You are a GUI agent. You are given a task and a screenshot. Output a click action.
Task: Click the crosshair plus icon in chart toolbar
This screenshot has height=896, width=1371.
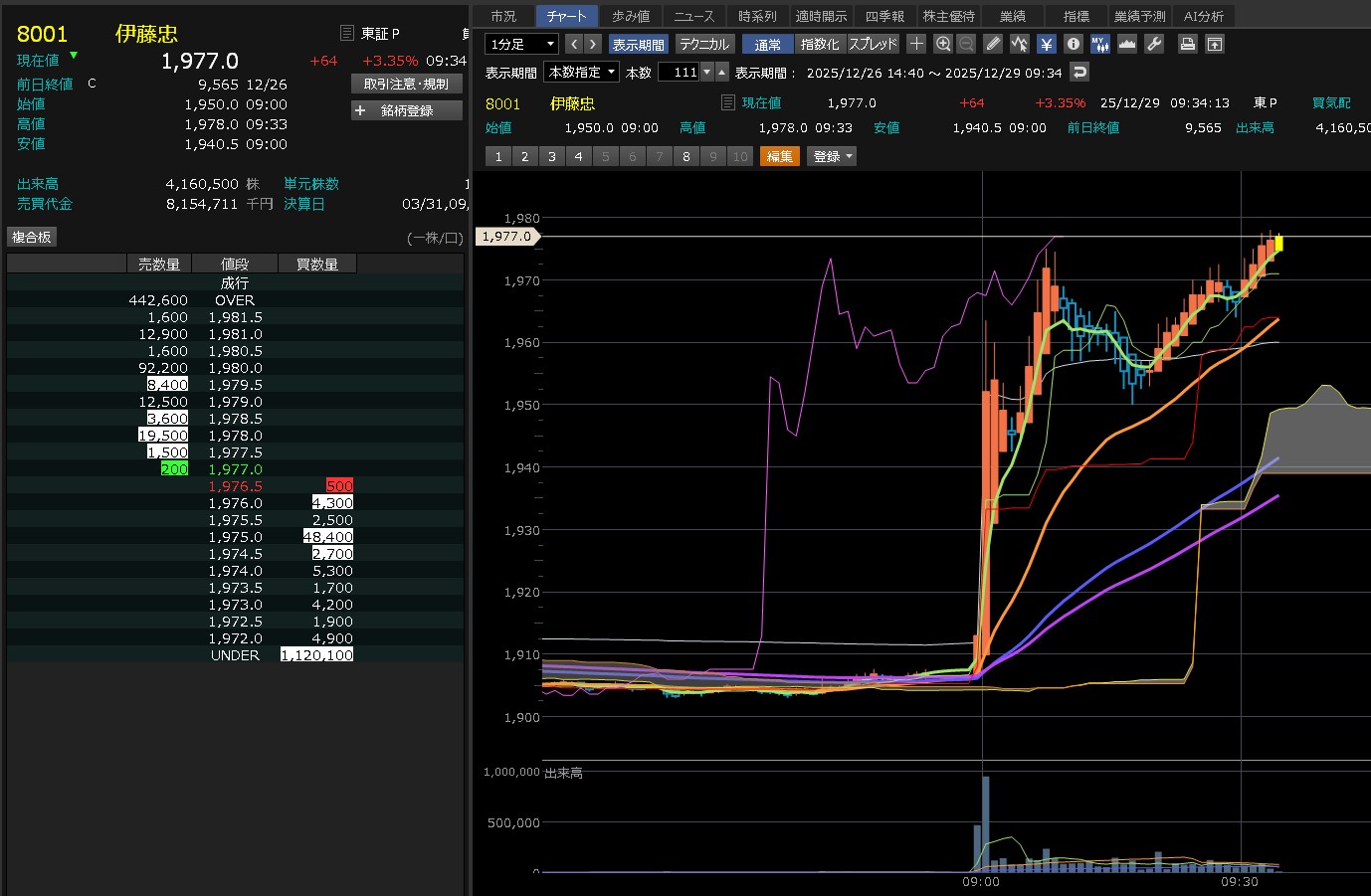point(916,44)
